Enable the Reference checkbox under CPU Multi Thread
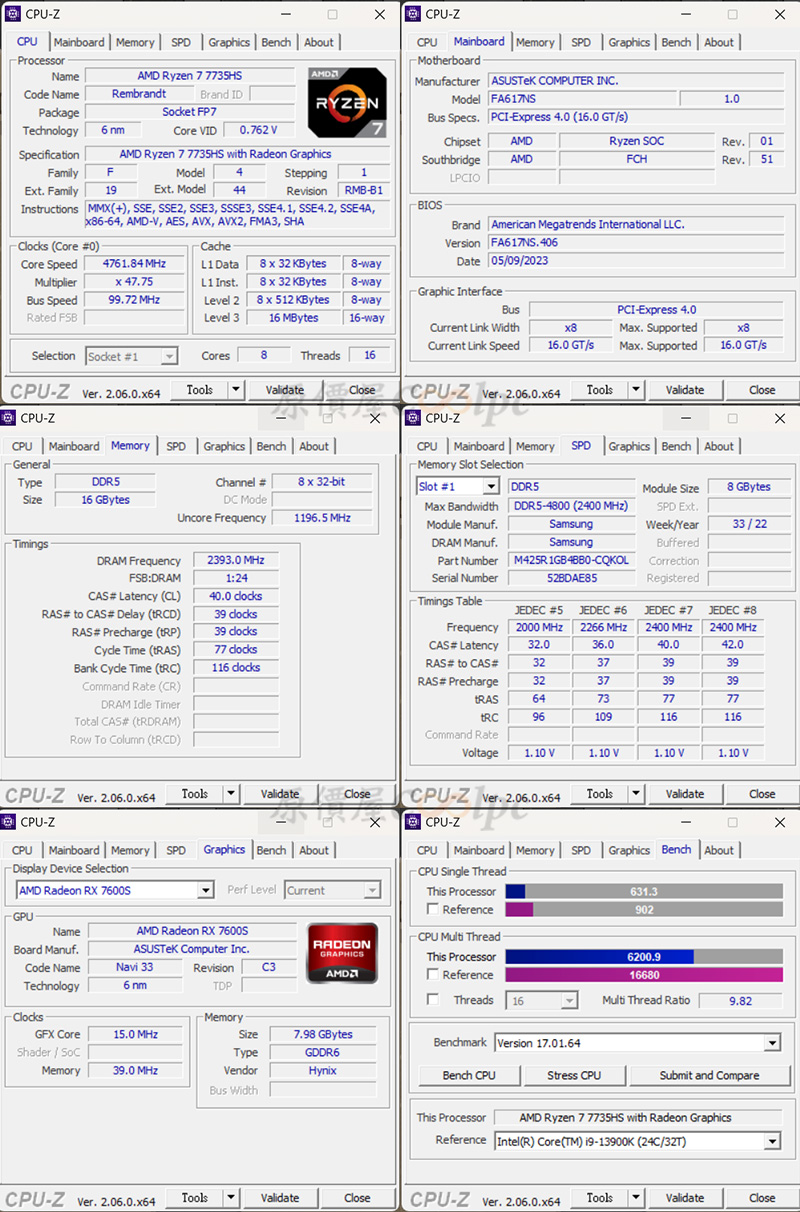The height and width of the screenshot is (1212, 800). click(x=433, y=974)
